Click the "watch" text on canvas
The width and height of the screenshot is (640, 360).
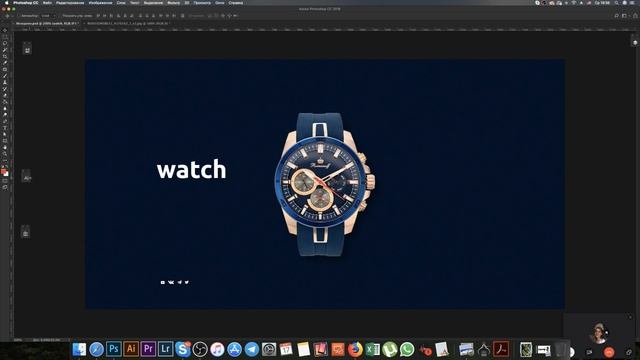(x=191, y=169)
